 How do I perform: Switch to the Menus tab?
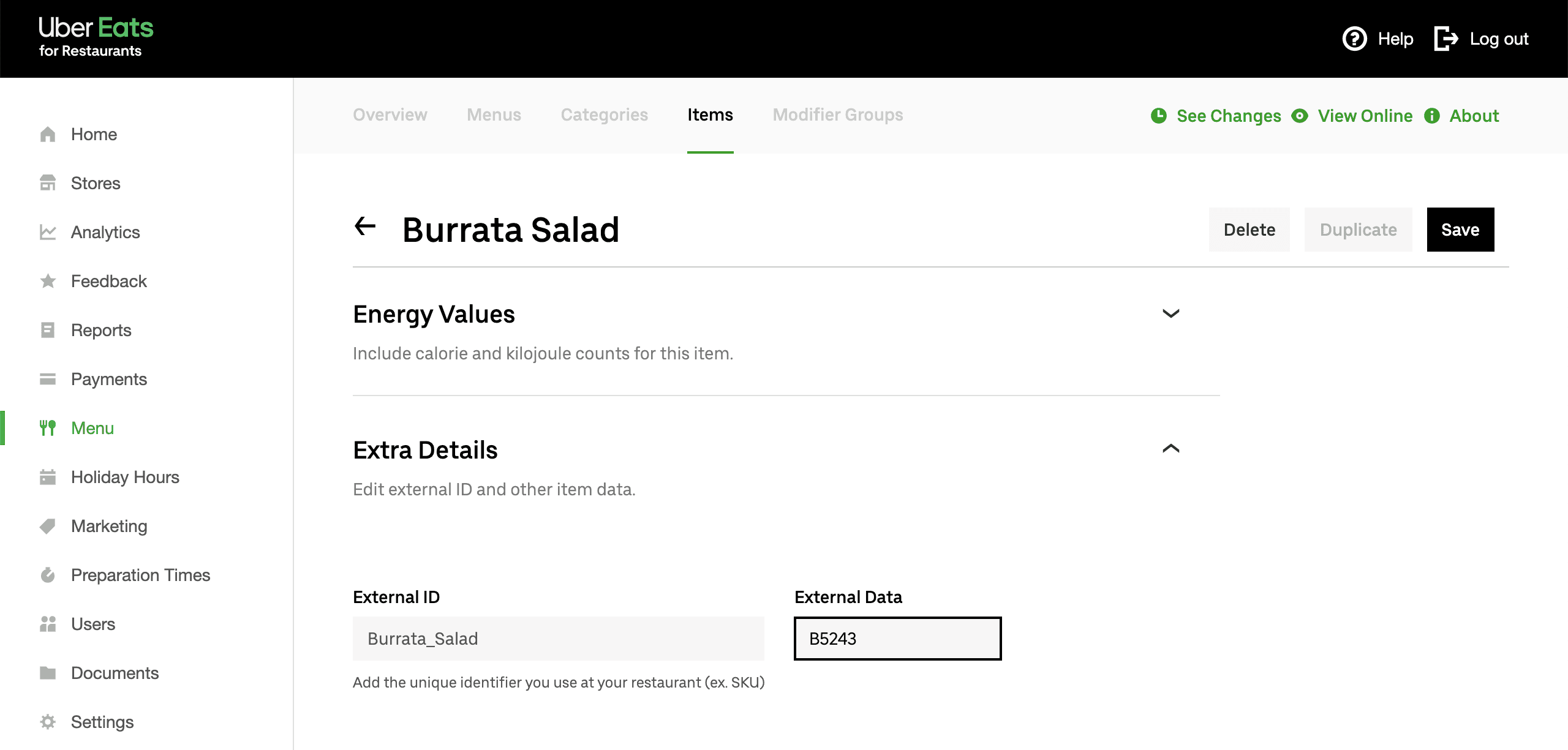pos(494,115)
